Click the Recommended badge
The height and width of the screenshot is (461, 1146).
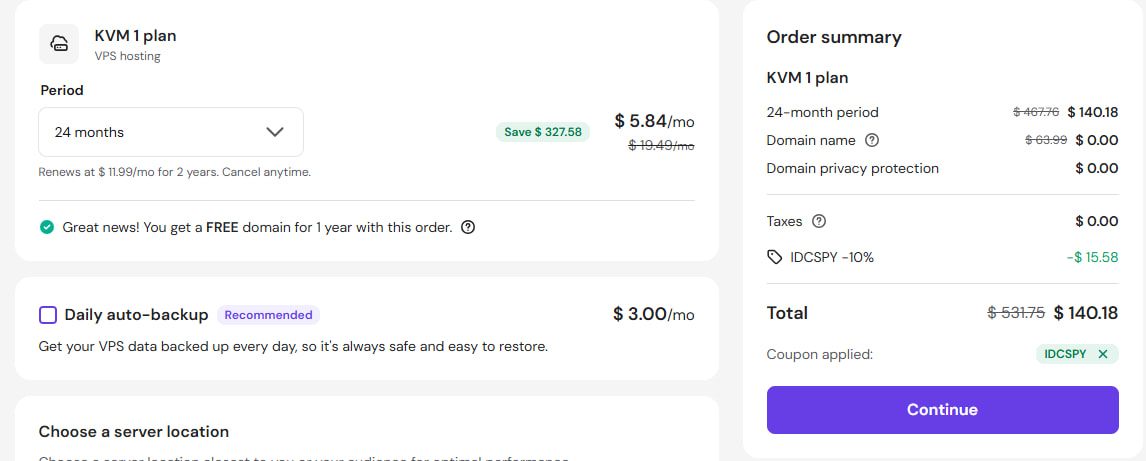tap(268, 315)
